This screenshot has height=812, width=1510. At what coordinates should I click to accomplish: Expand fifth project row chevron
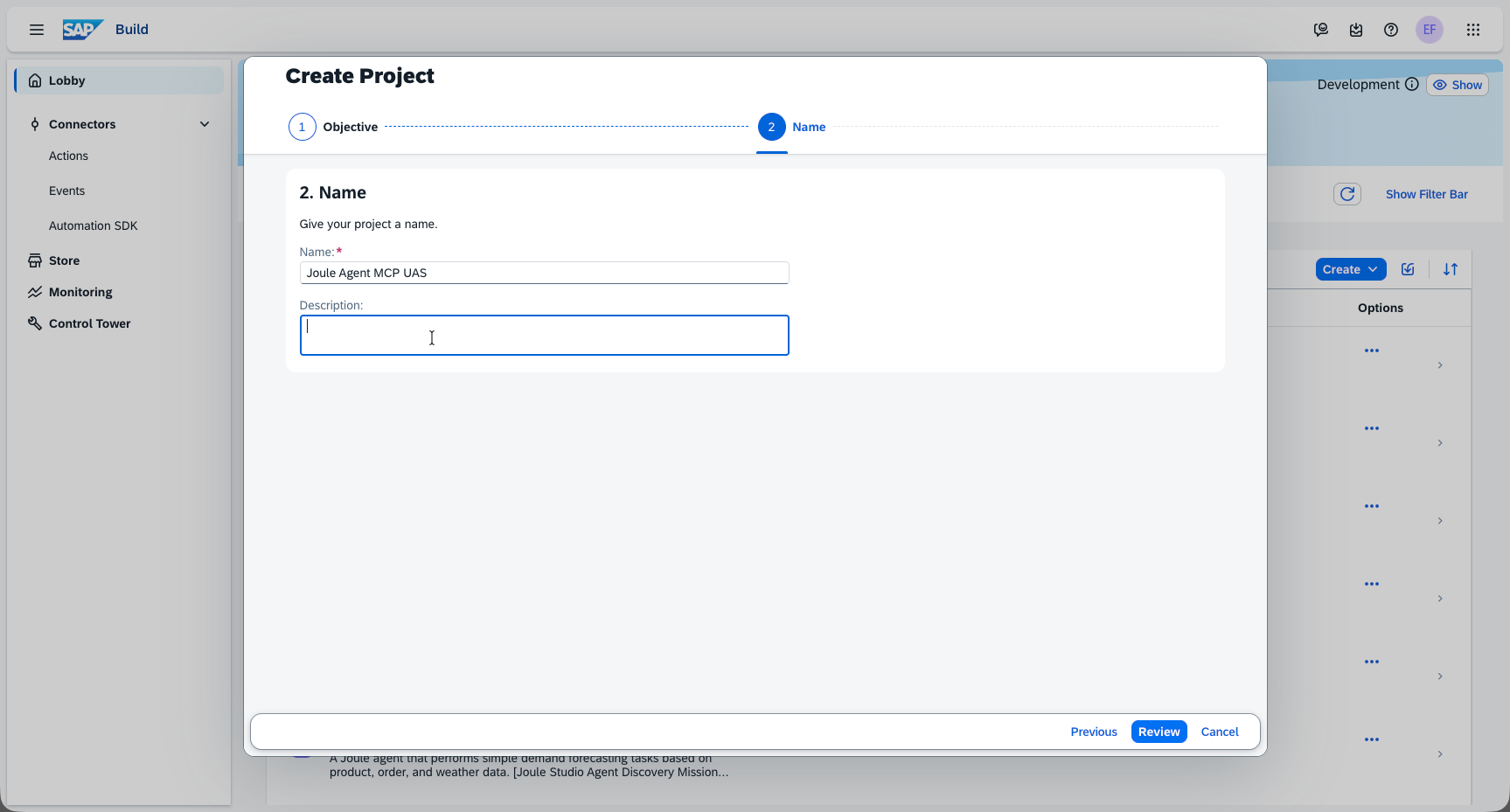point(1440,677)
